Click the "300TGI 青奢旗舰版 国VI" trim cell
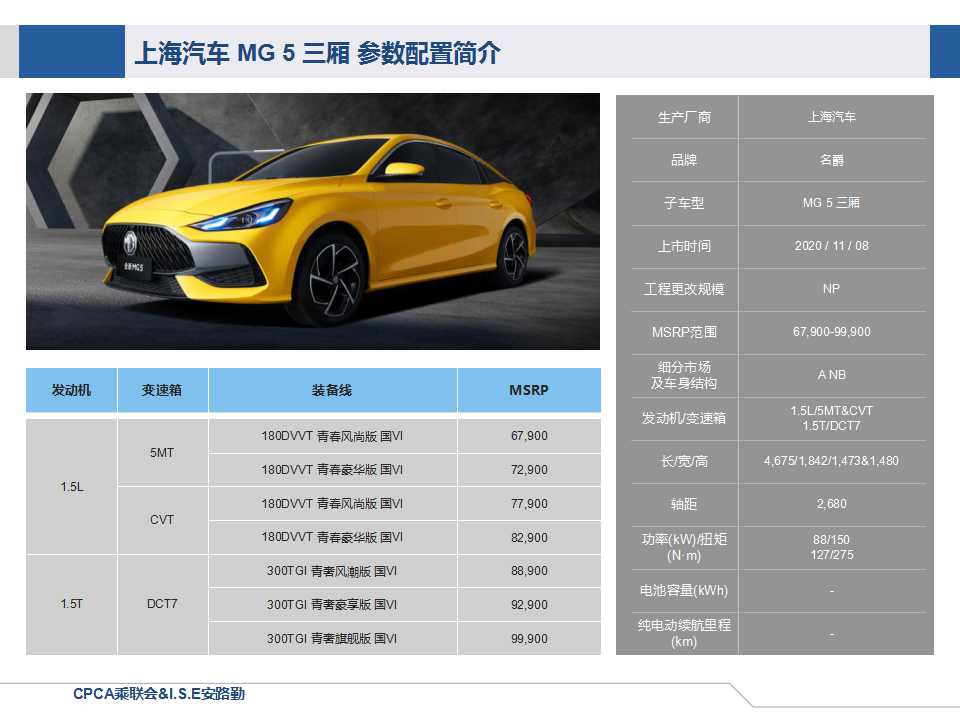This screenshot has width=960, height=720. [x=332, y=639]
